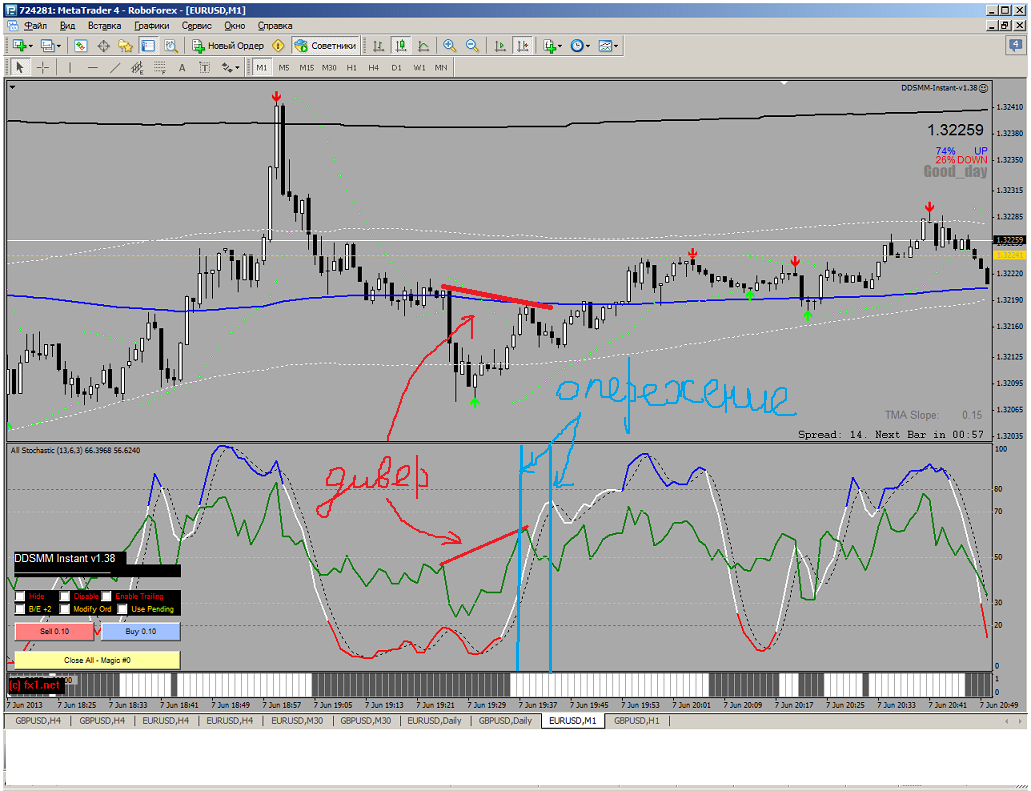Image resolution: width=1031 pixels, height=791 pixels.
Task: Open the periods clock dropdown
Action: [579, 45]
